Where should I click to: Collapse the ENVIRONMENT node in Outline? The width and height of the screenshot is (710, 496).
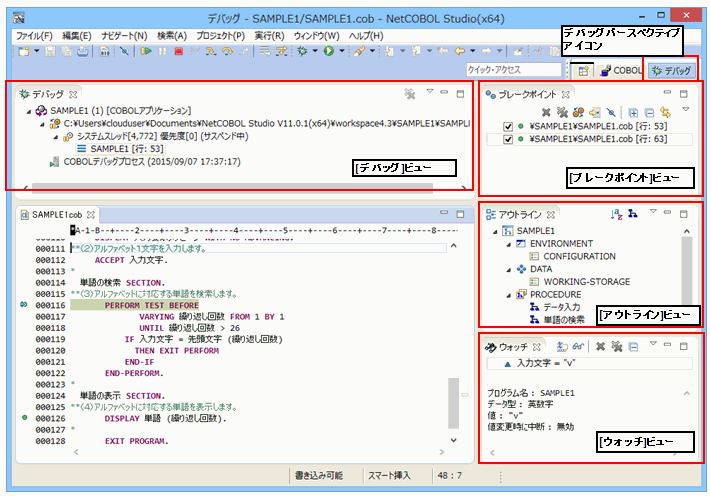[x=509, y=244]
